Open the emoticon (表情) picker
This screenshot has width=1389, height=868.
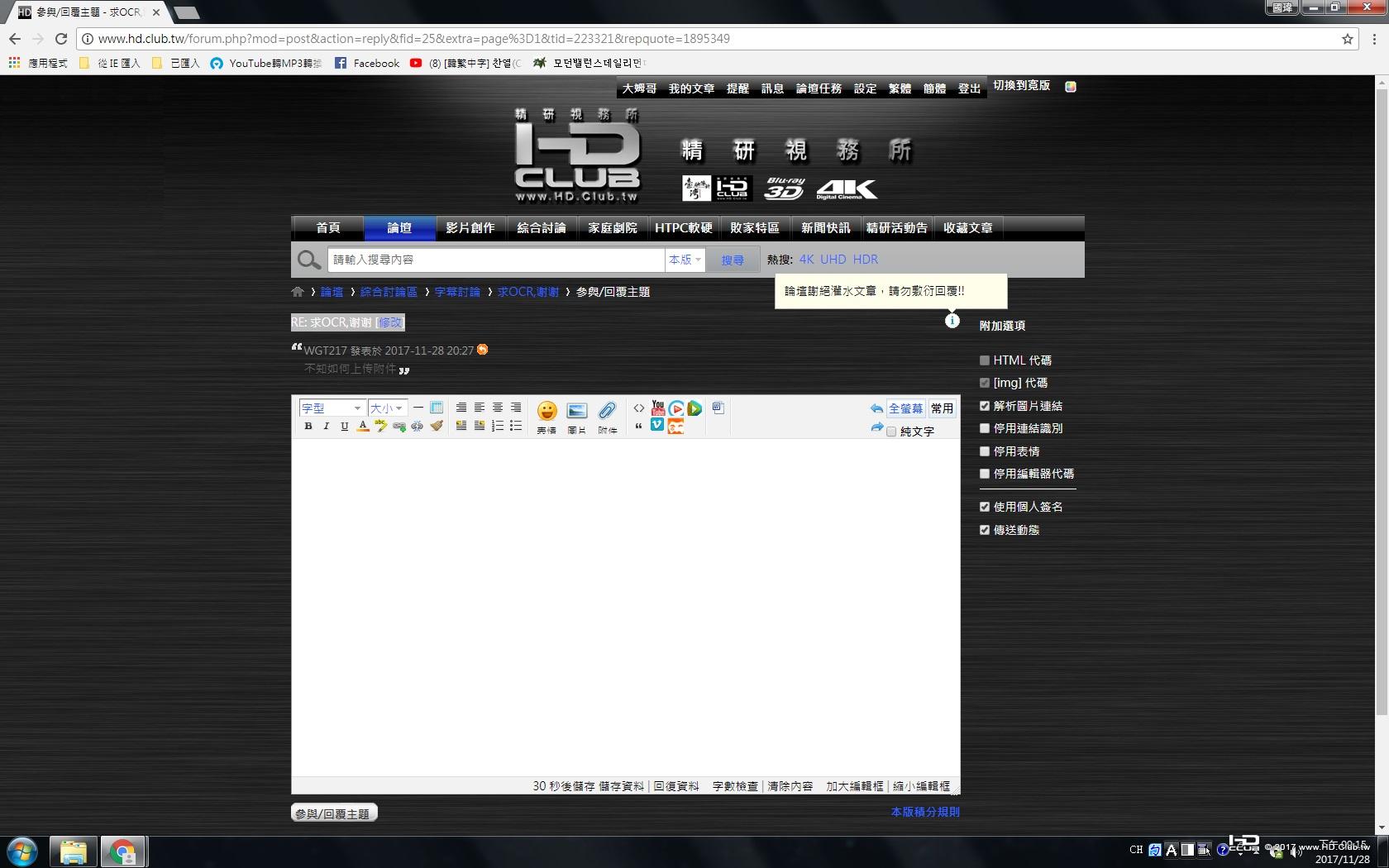tap(547, 417)
